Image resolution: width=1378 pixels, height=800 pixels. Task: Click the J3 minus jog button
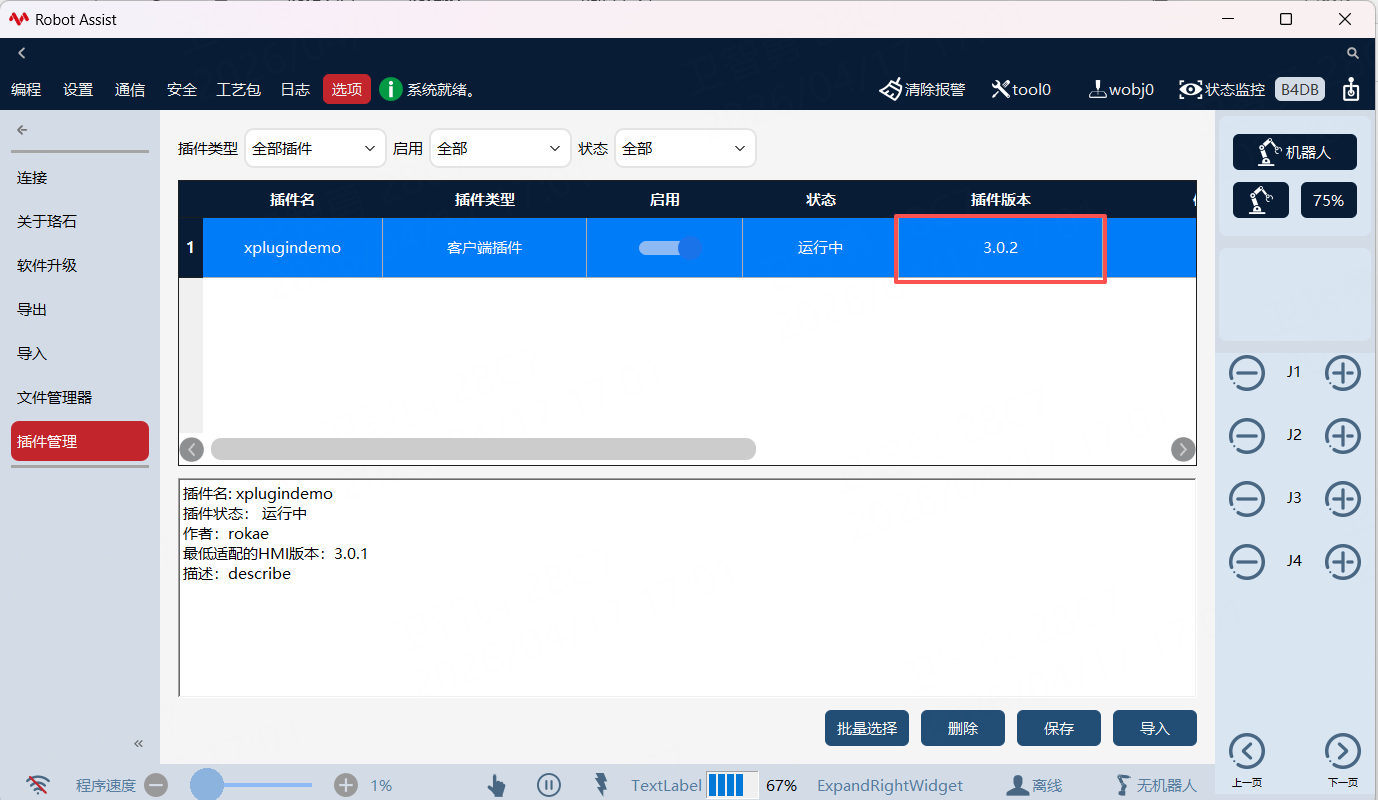coord(1247,498)
